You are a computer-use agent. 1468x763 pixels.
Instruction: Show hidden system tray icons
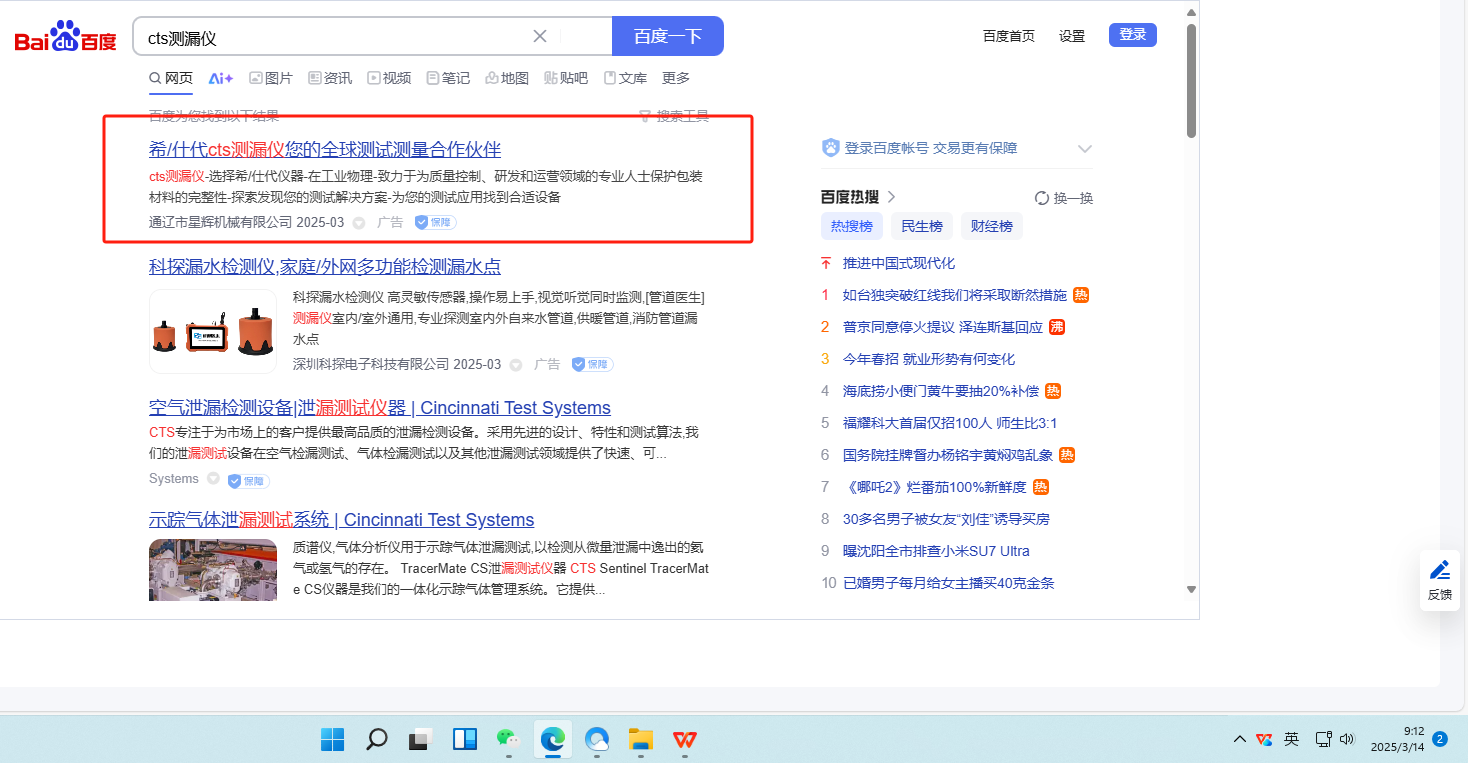pyautogui.click(x=1239, y=739)
